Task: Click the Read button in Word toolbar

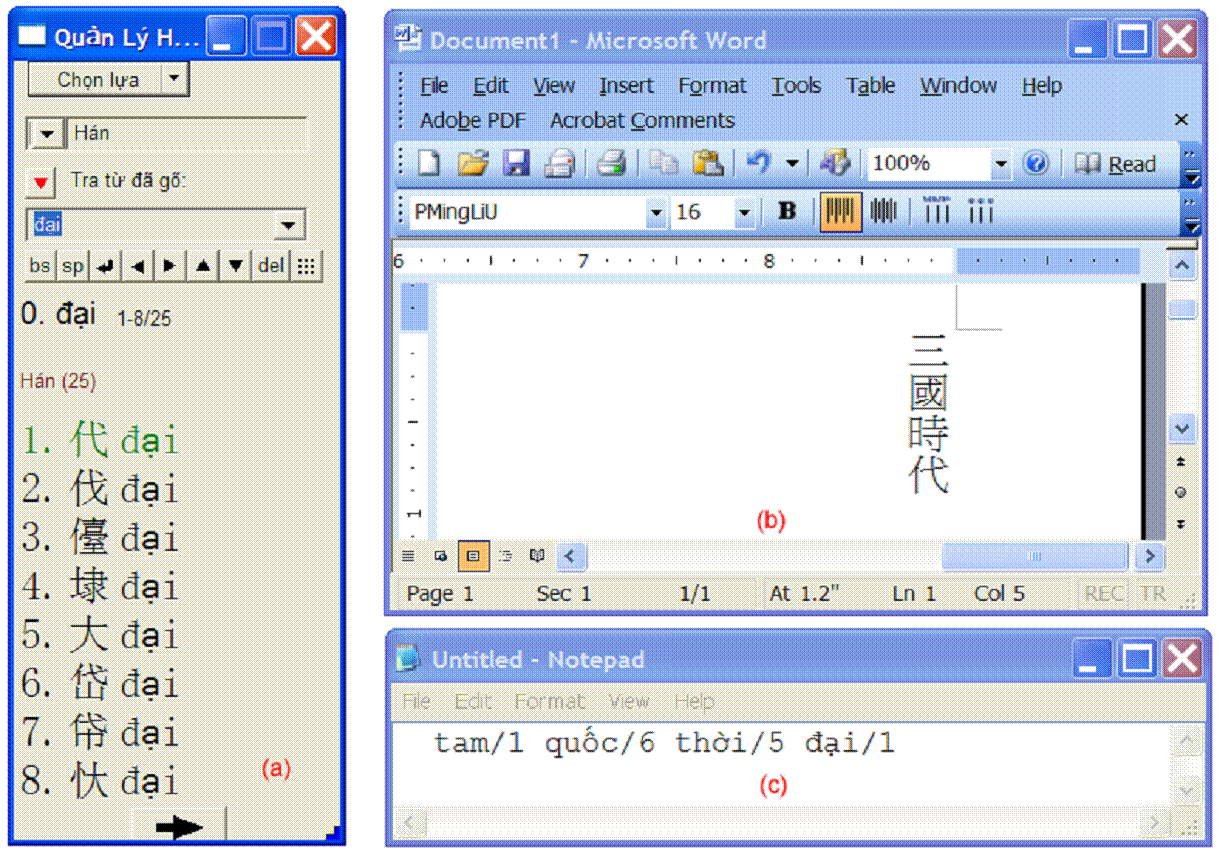Action: pyautogui.click(x=1119, y=164)
